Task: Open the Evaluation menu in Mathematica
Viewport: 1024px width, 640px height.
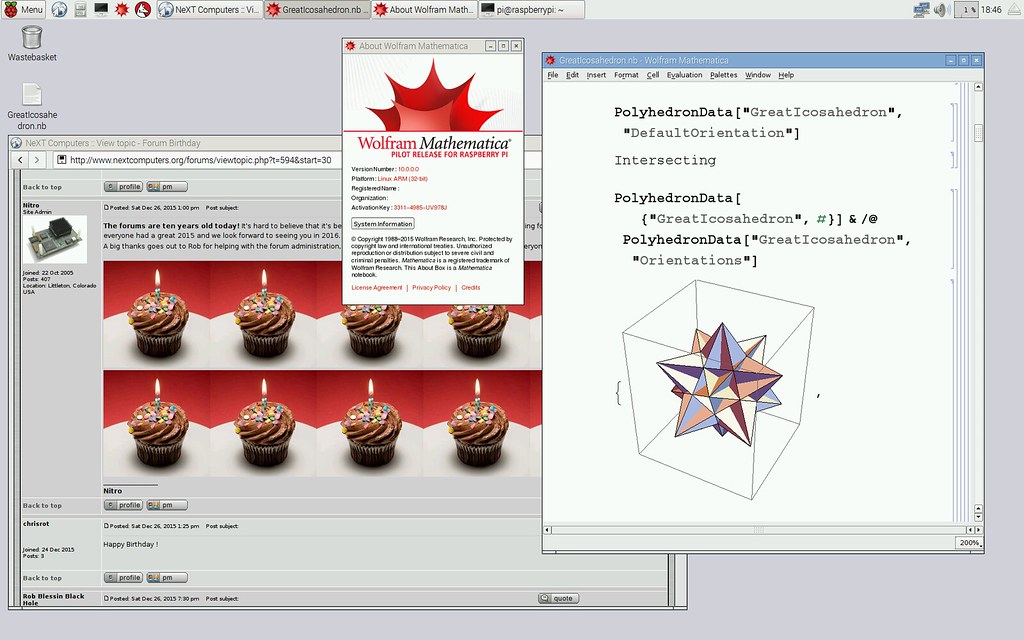Action: point(684,75)
